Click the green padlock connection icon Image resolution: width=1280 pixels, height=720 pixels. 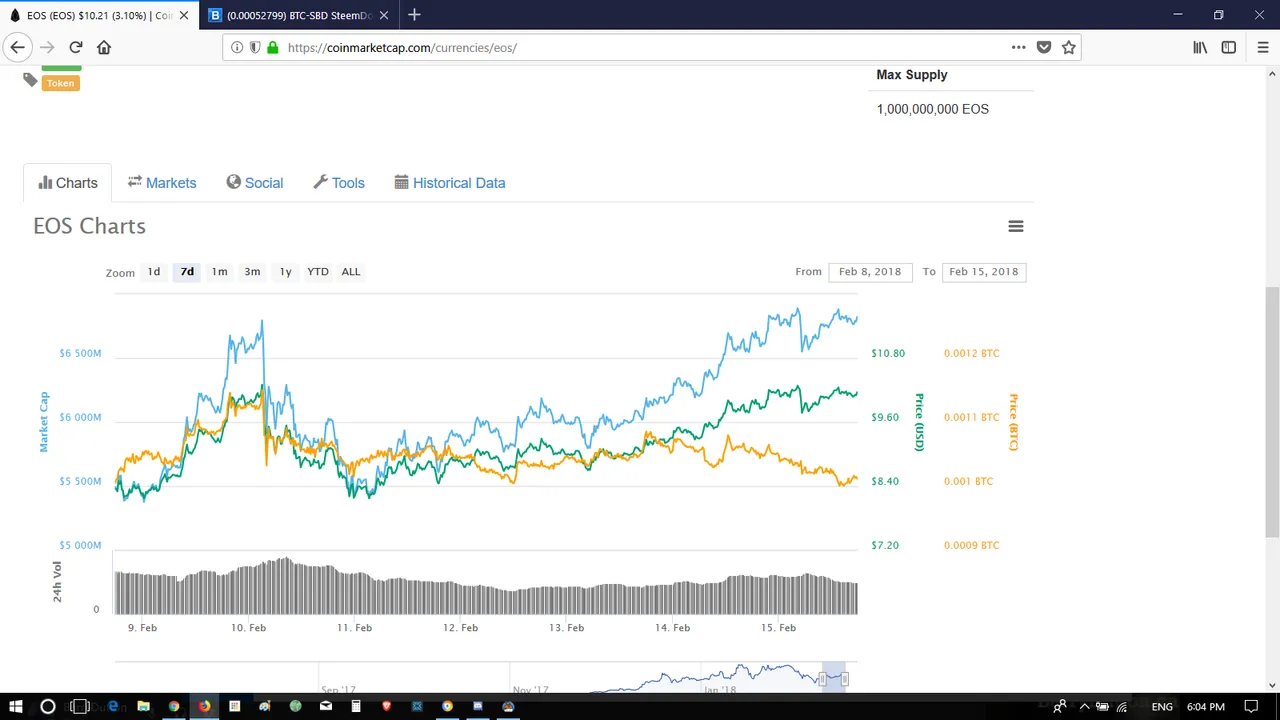pyautogui.click(x=272, y=47)
